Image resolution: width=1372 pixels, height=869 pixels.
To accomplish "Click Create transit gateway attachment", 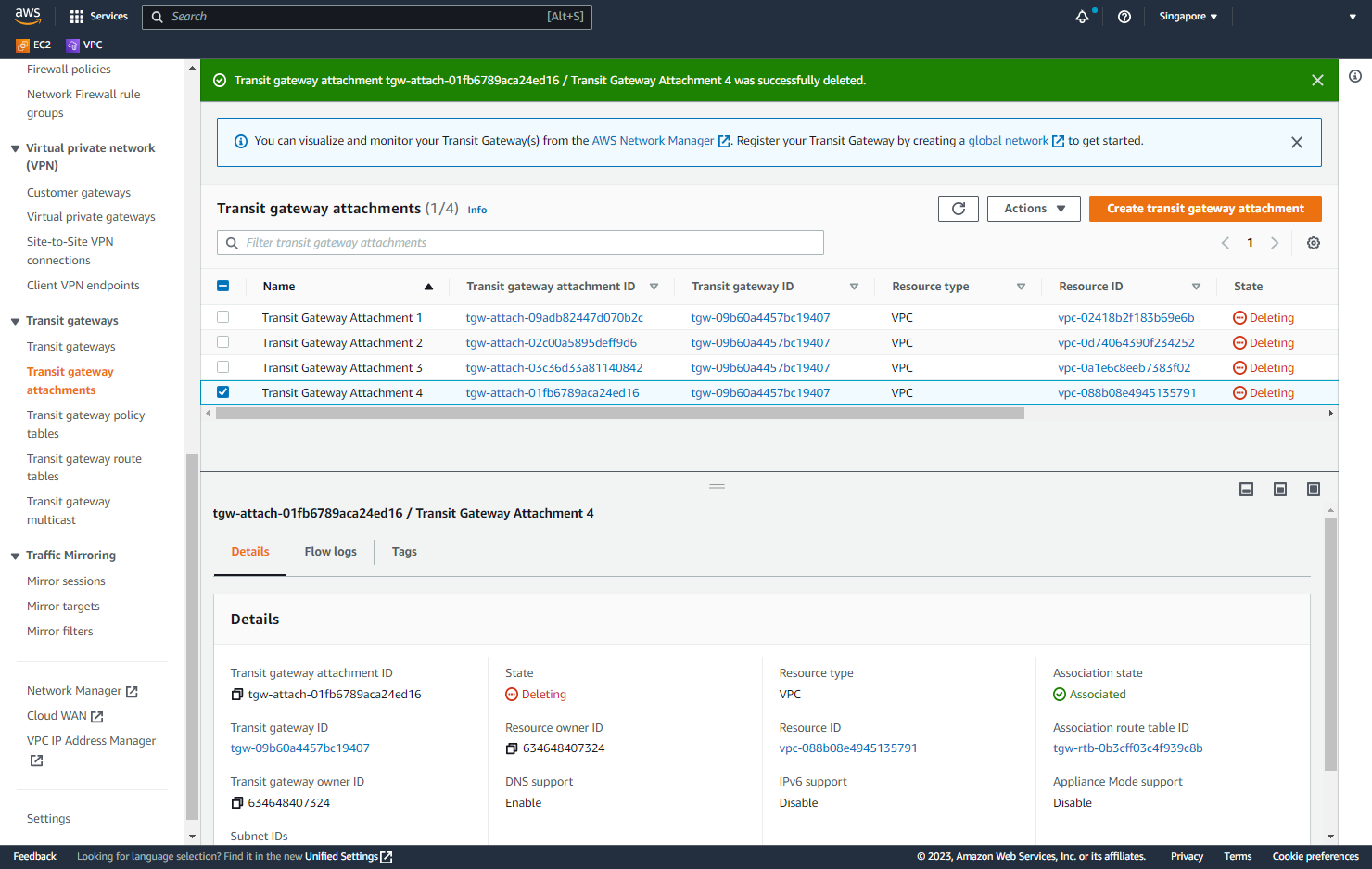I will pos(1205,209).
